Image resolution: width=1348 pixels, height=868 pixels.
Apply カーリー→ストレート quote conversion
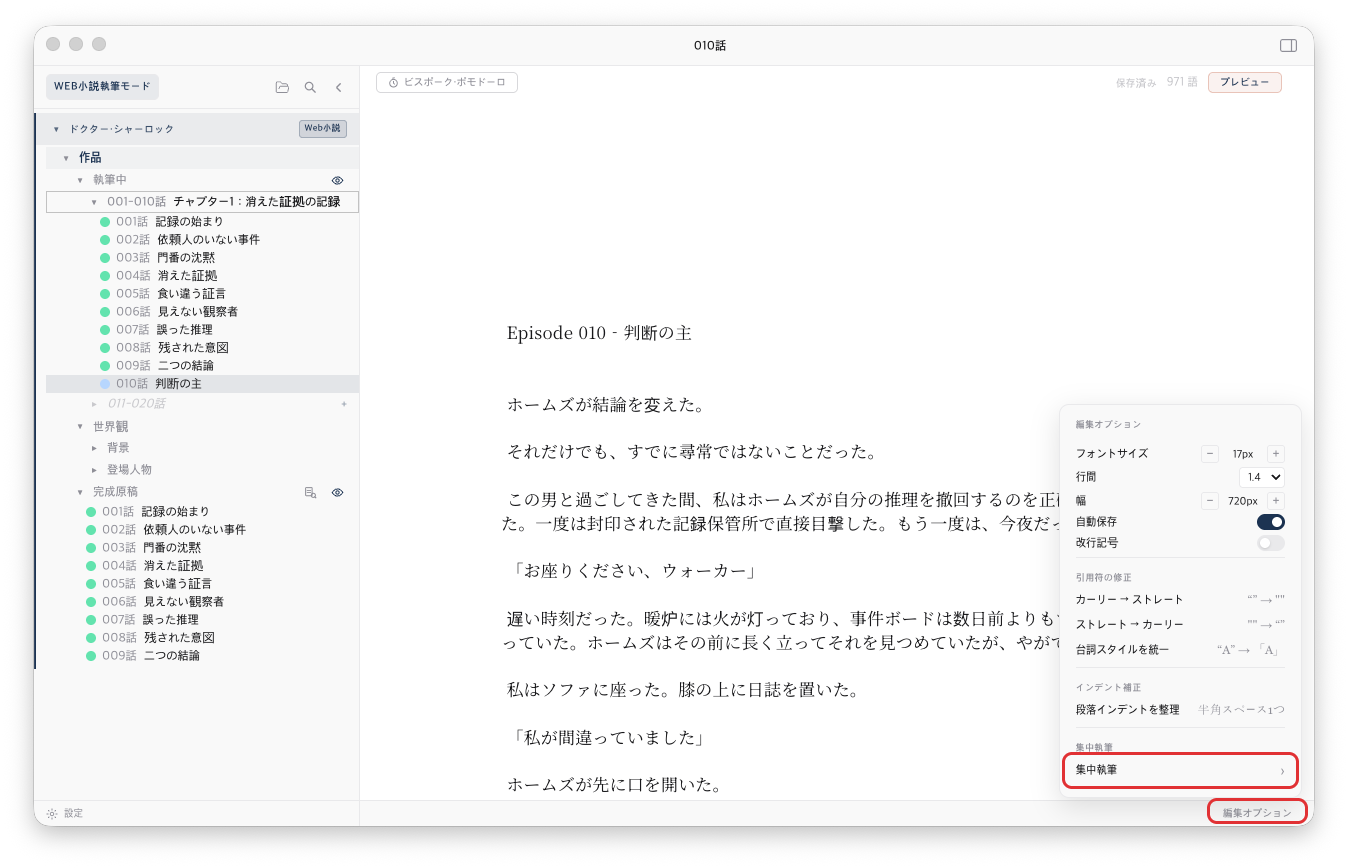coord(1180,599)
